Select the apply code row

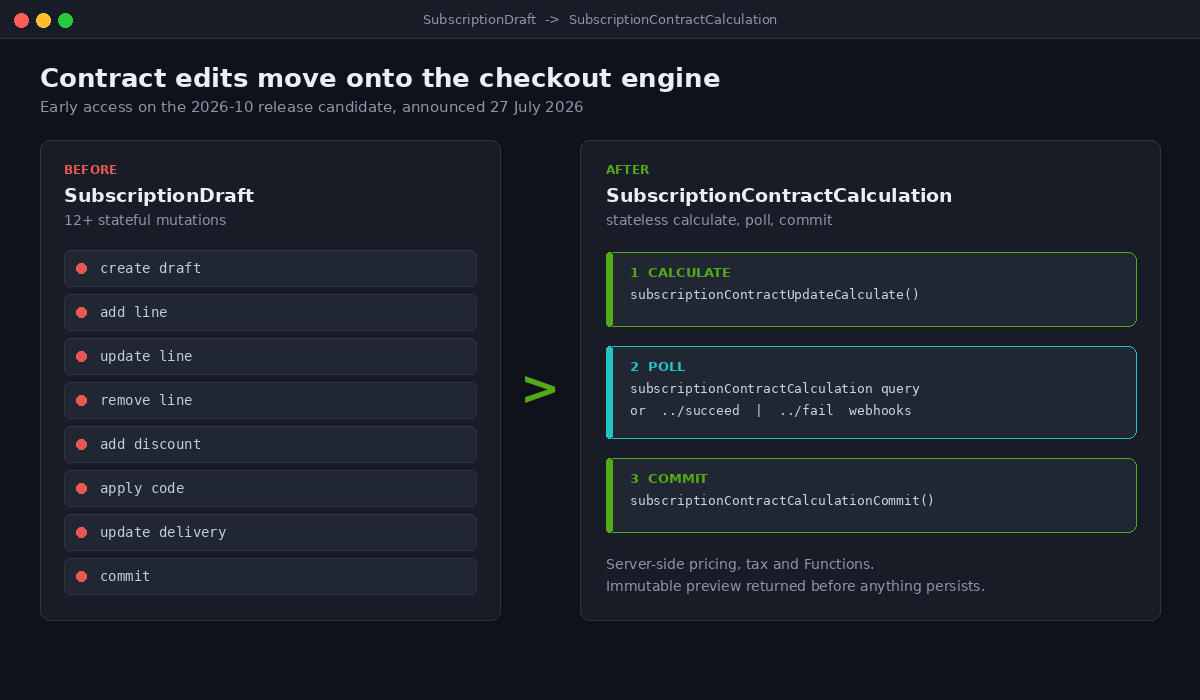point(270,488)
